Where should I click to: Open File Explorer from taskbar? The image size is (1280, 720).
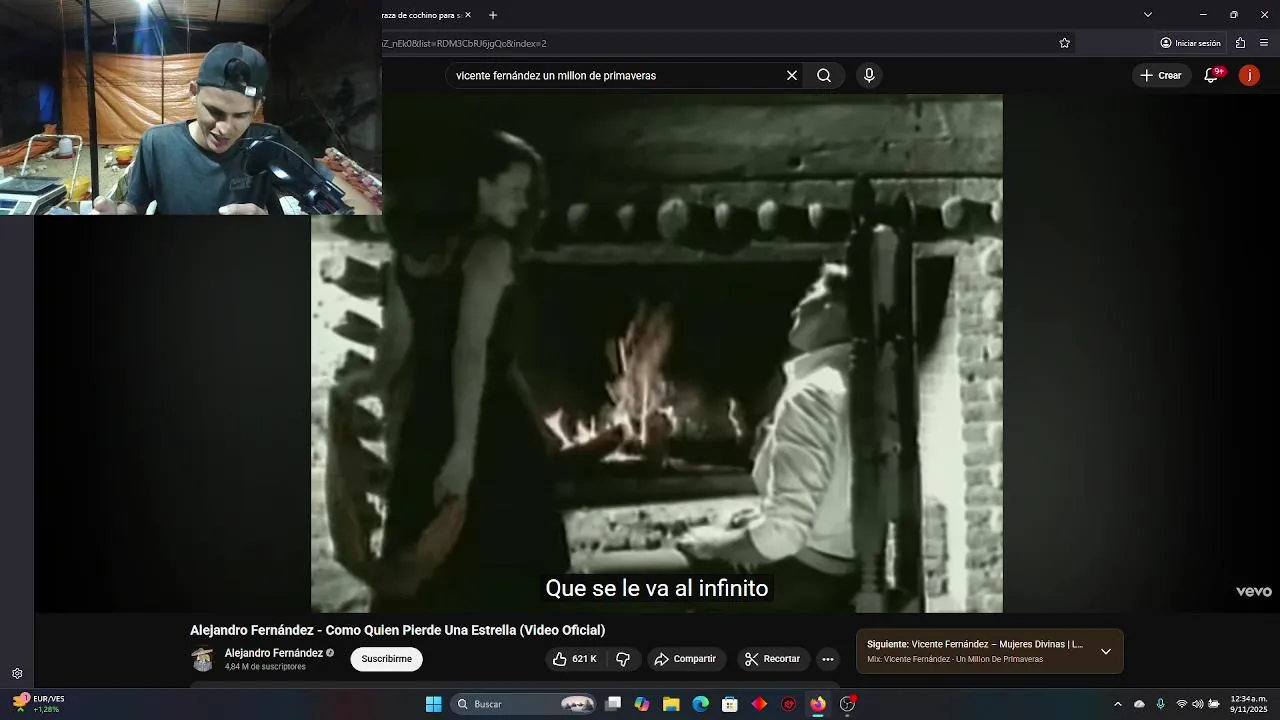[x=671, y=704]
